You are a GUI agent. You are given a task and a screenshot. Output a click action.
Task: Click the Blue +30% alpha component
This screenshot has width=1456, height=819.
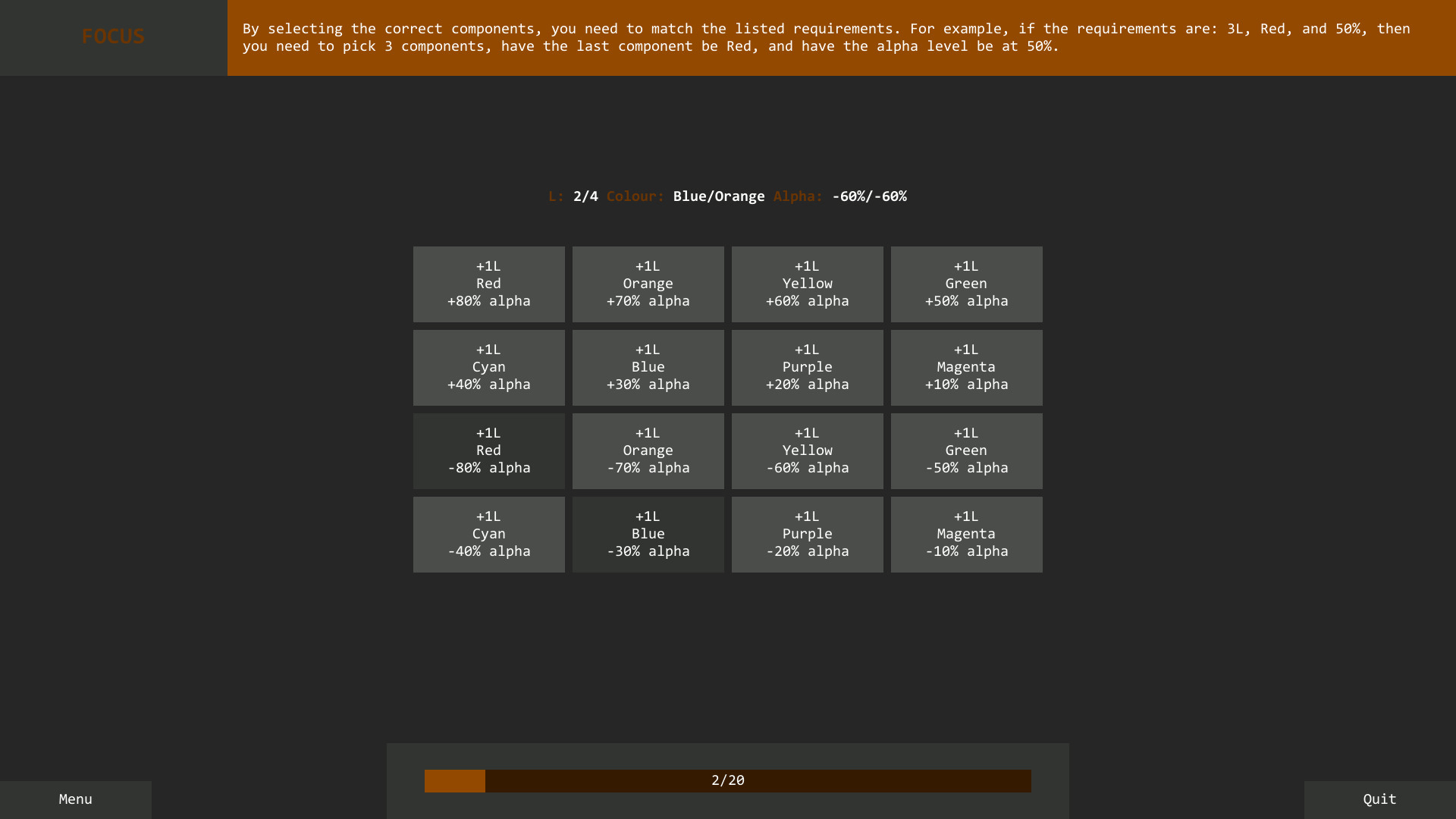[x=648, y=367]
